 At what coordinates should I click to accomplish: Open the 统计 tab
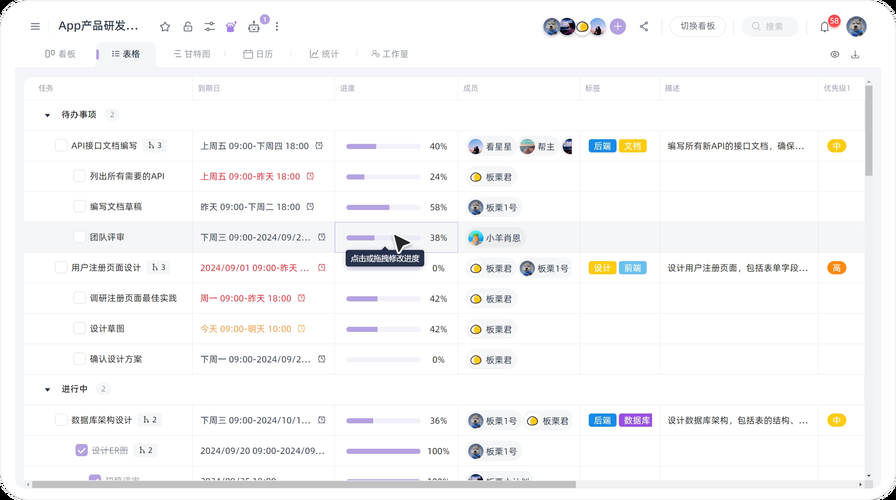coord(324,54)
